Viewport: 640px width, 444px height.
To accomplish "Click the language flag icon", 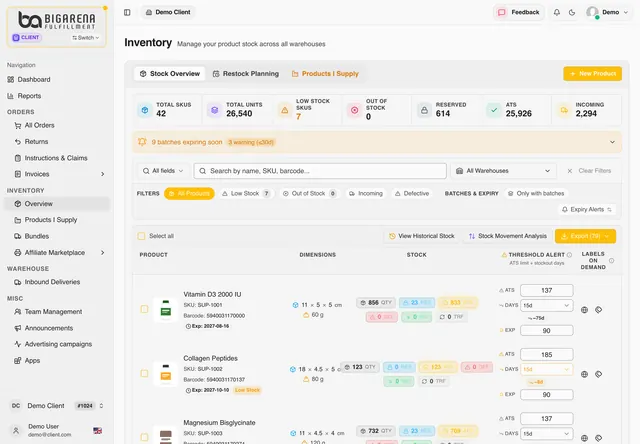I will [98, 431].
